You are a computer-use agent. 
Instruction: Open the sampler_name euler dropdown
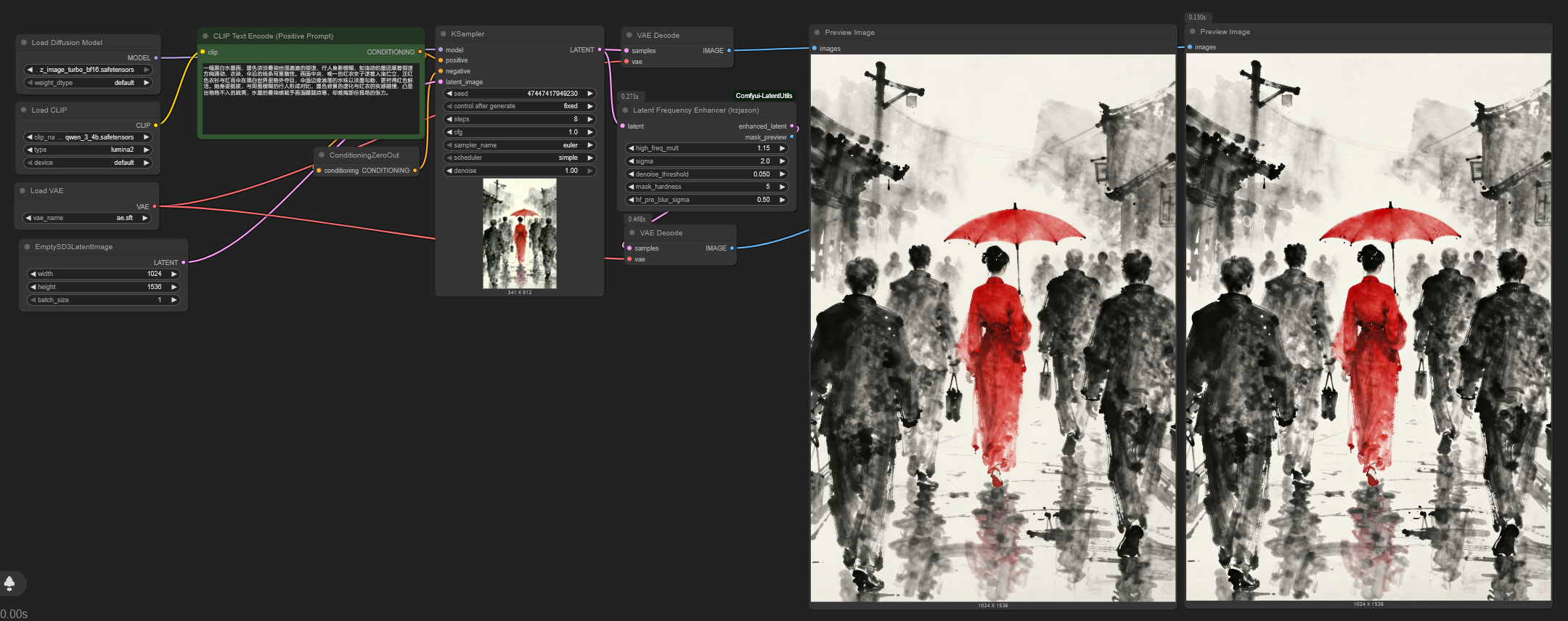click(x=520, y=145)
